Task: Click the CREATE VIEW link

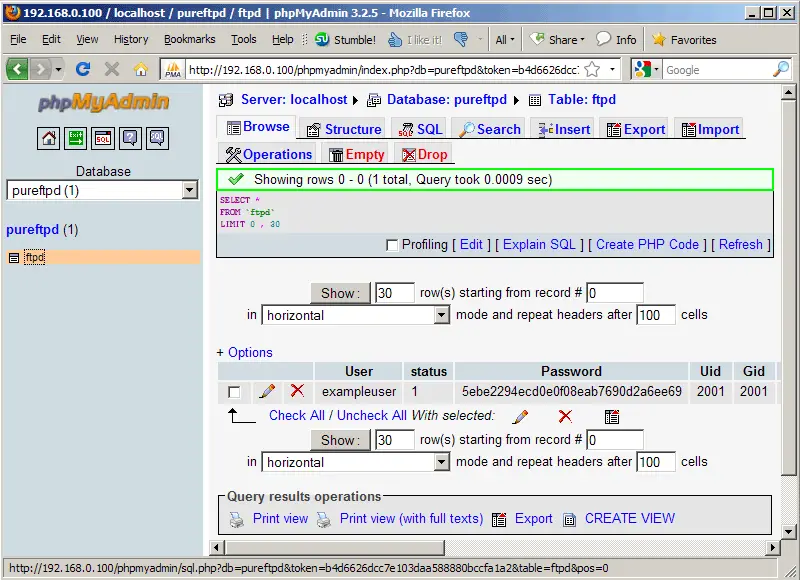Action: coord(630,518)
